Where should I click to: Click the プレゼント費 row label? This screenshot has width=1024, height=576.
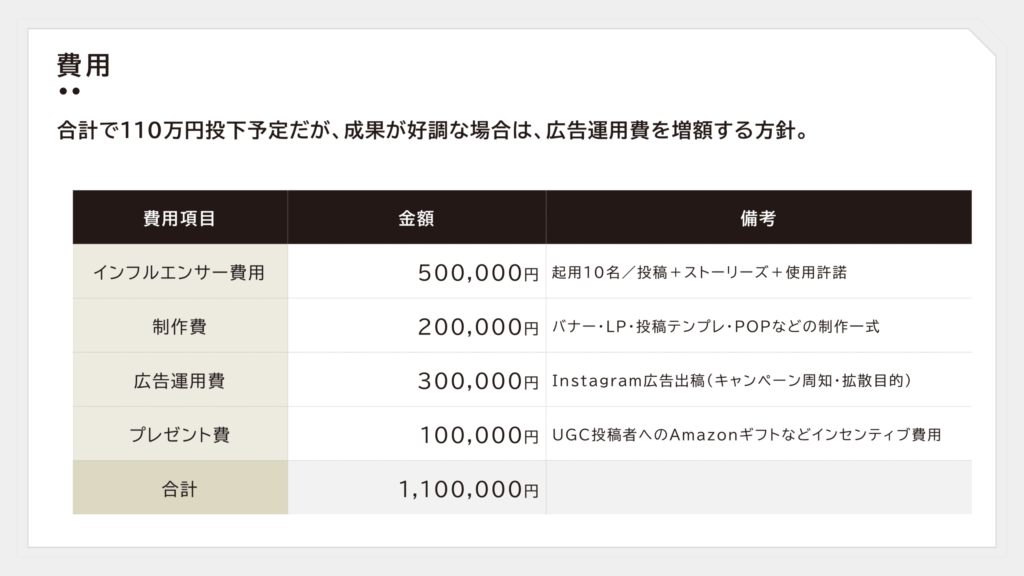pyautogui.click(x=180, y=434)
